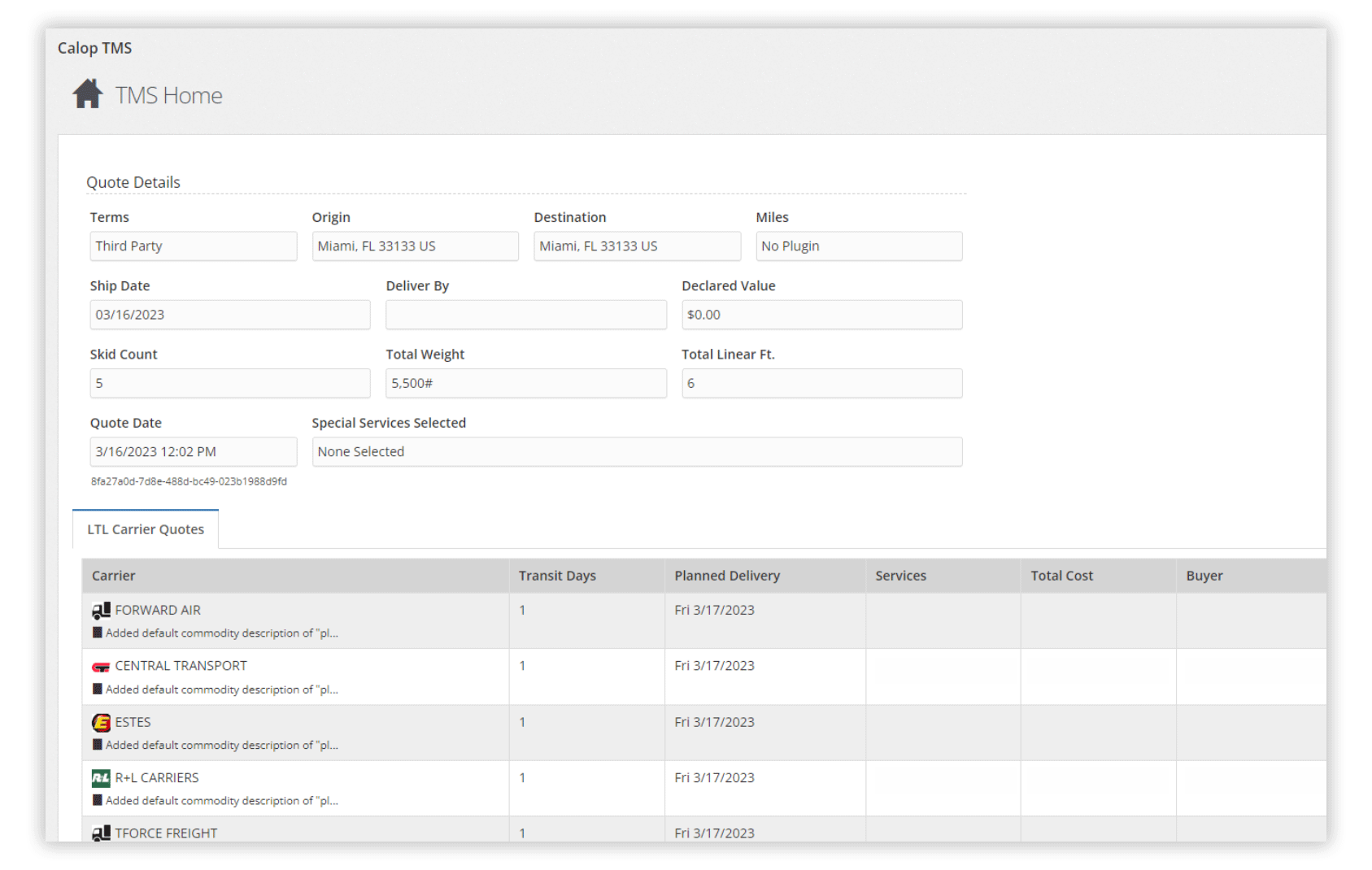Viewport: 1372px width, 870px height.
Task: Click the green R+L Carriers logo
Action: coord(101,778)
